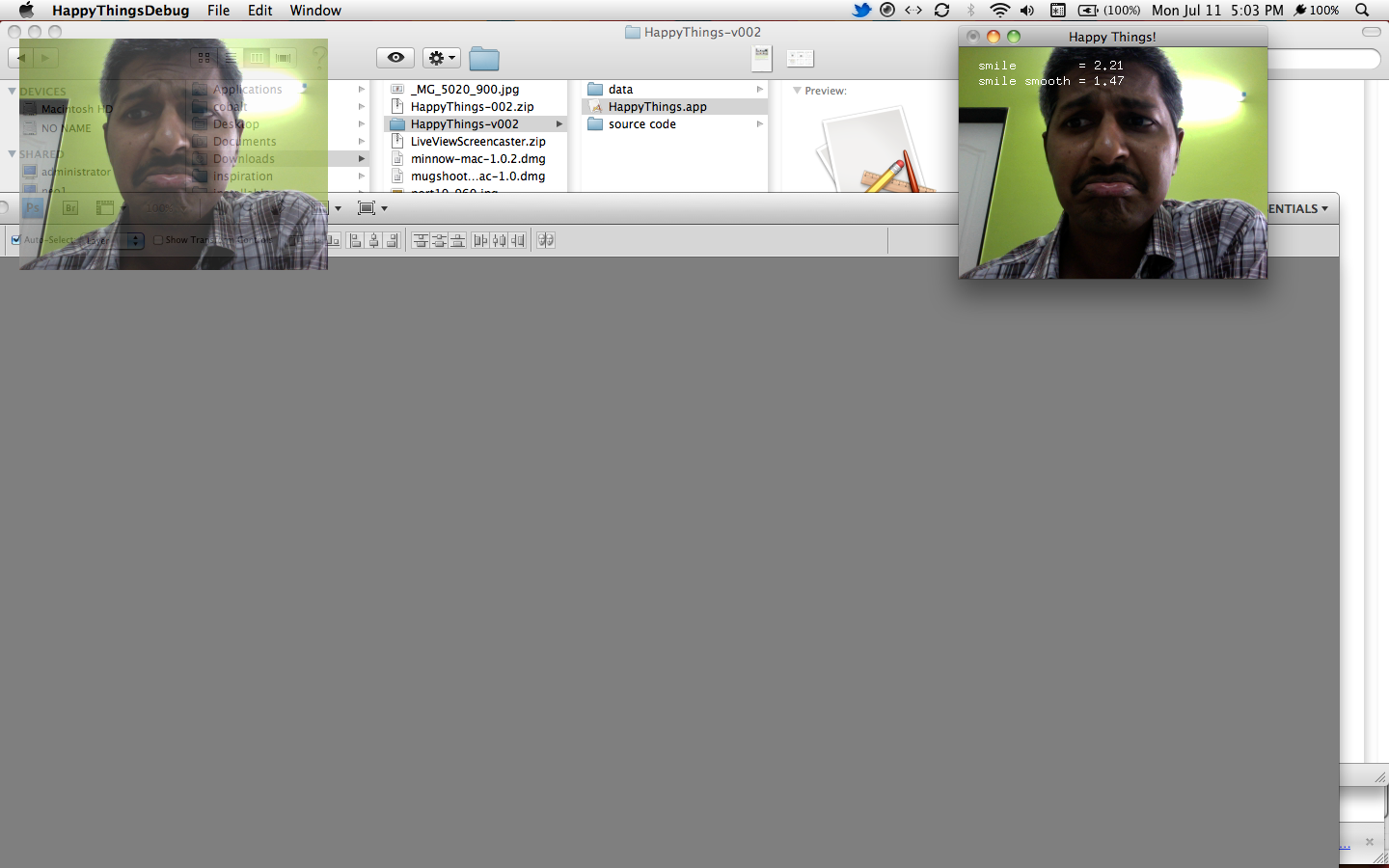The width and height of the screenshot is (1389, 868).
Task: Collapse the DEVICES sidebar section
Action: pos(13,92)
